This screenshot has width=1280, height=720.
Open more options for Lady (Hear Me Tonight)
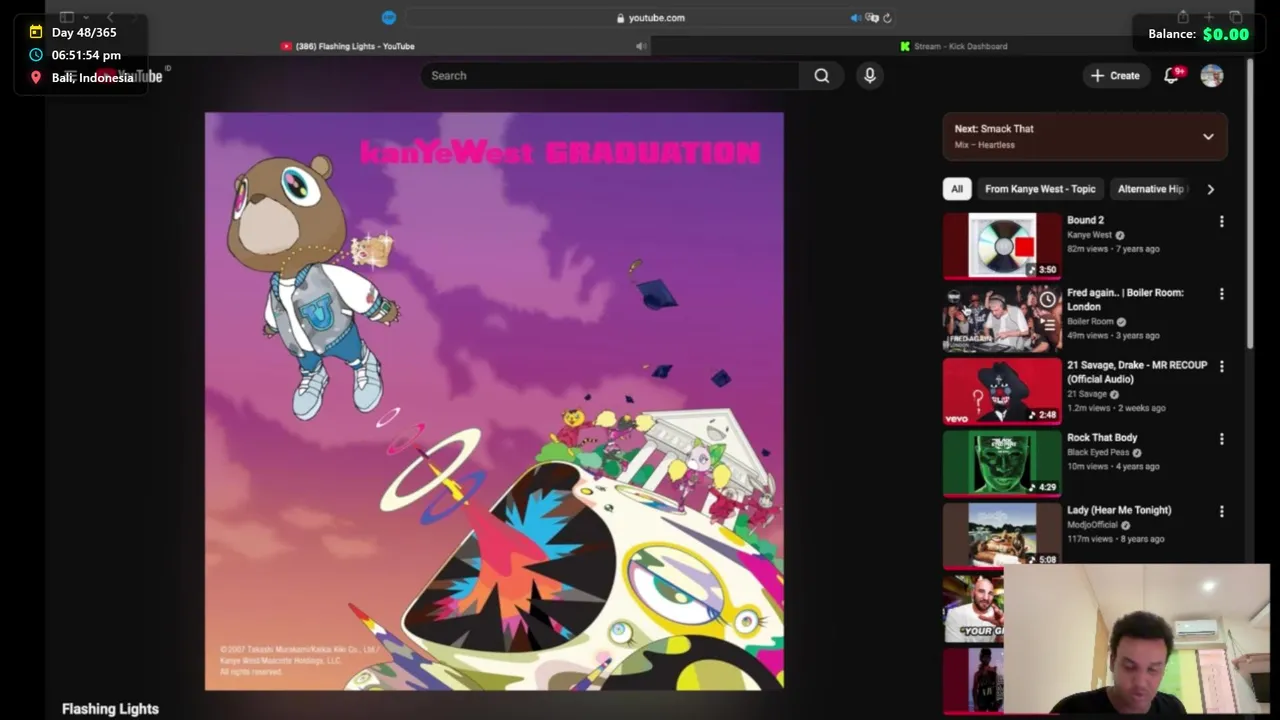click(1221, 512)
